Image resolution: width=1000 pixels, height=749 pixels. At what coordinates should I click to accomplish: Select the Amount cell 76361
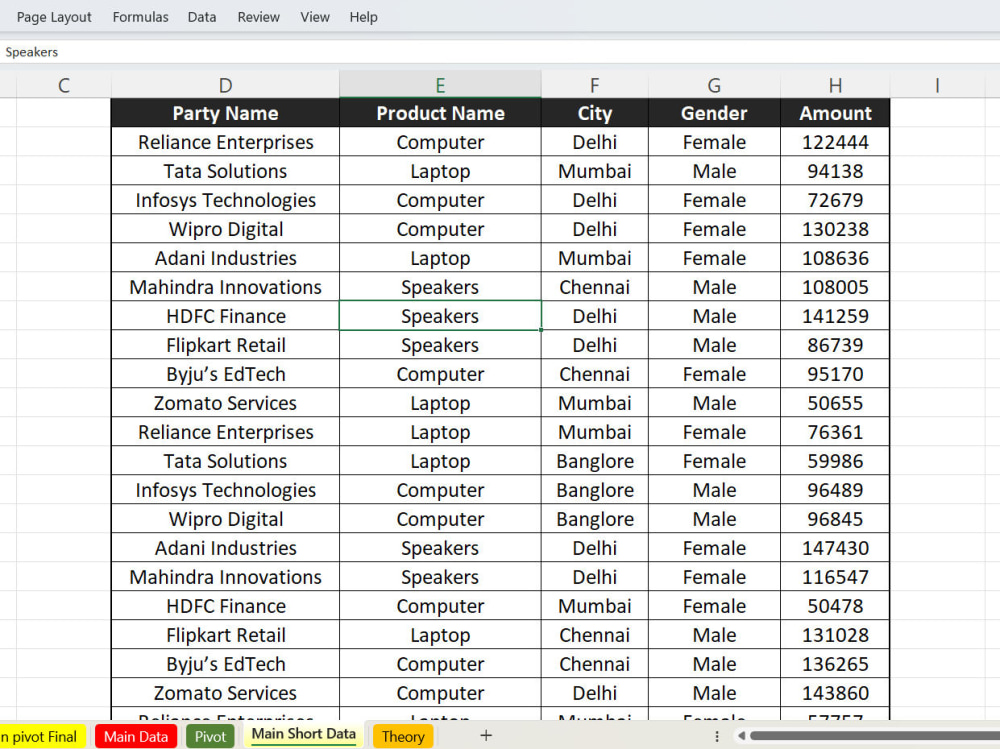click(835, 432)
